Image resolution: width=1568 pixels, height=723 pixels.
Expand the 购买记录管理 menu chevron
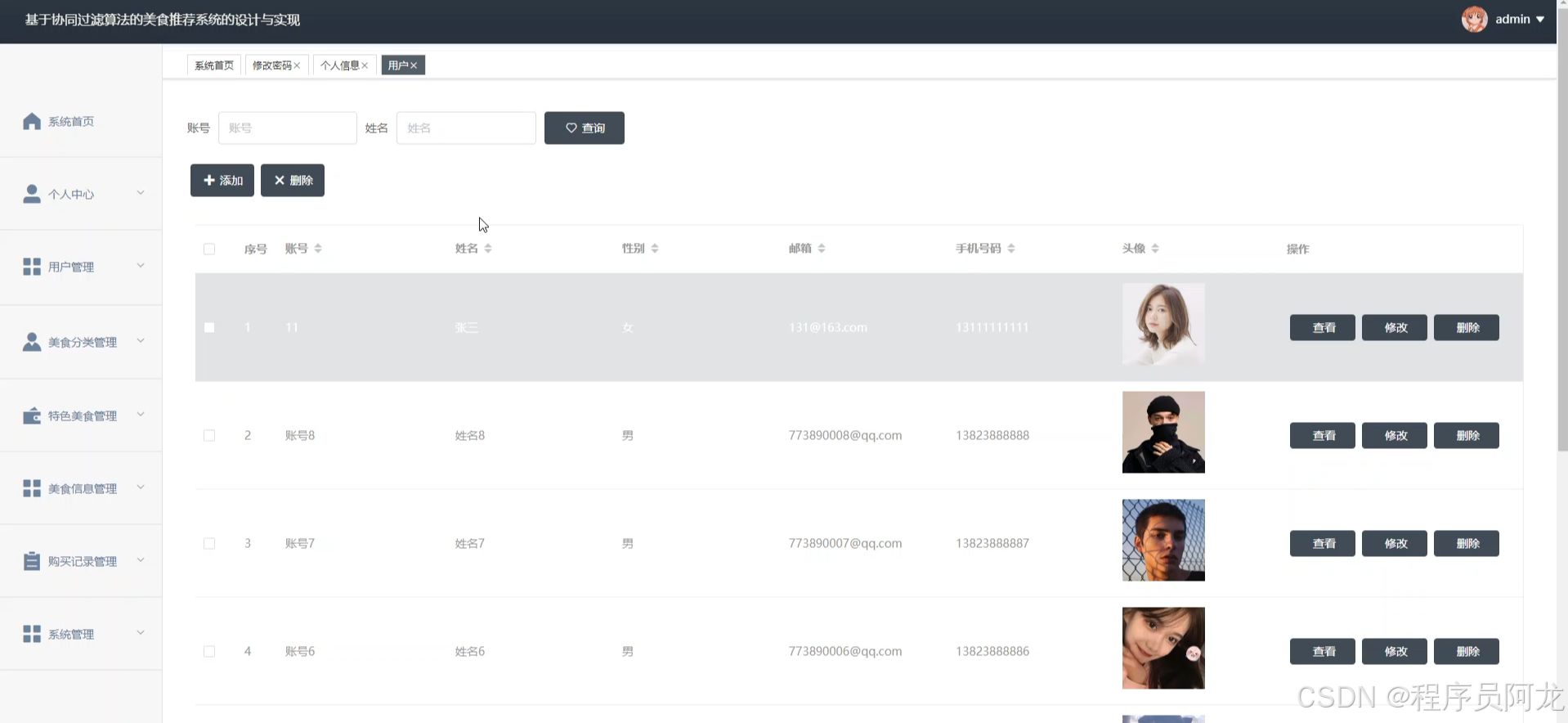pyautogui.click(x=141, y=560)
